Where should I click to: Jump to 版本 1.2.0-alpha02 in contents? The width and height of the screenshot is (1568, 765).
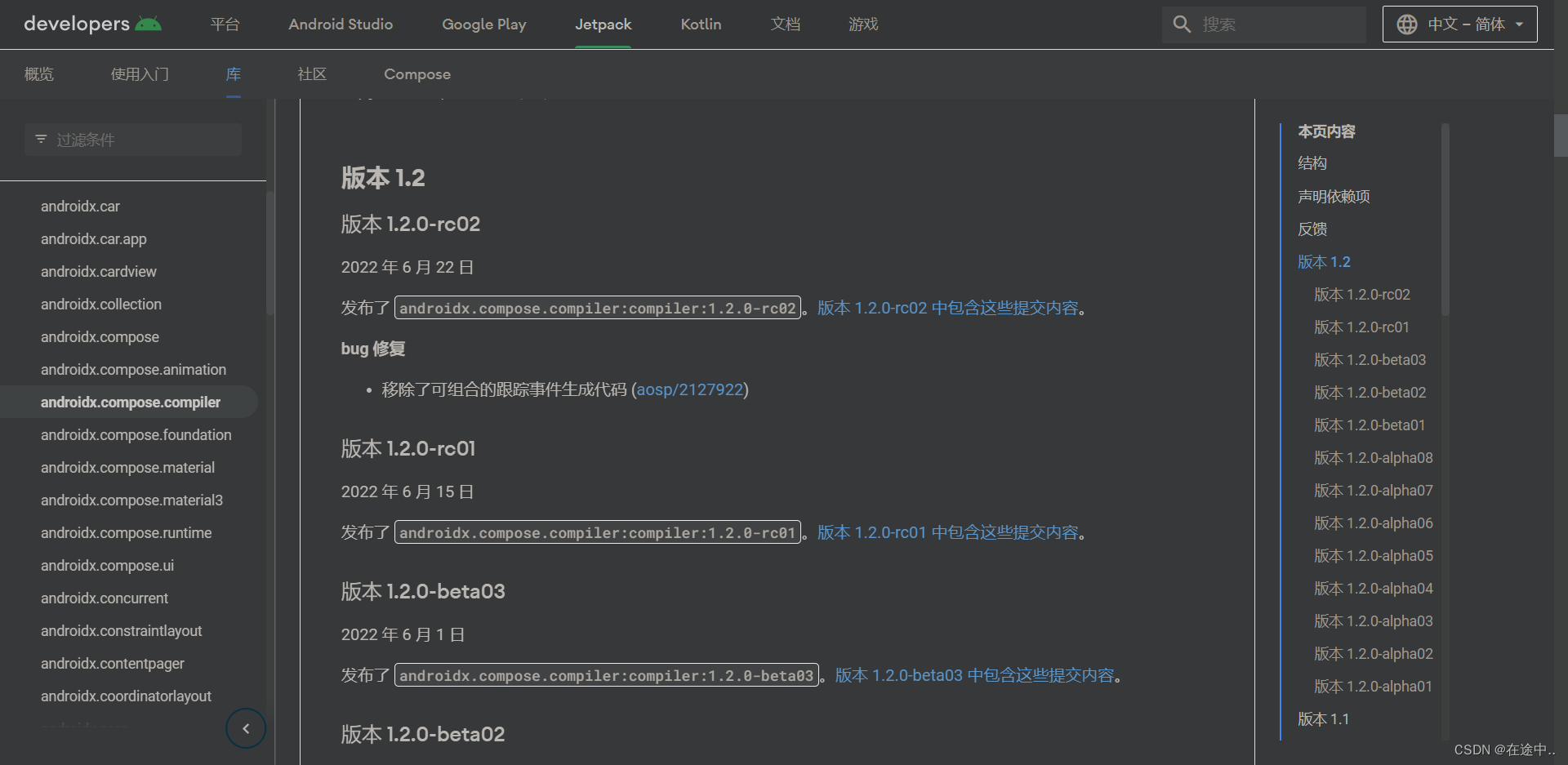click(1373, 653)
